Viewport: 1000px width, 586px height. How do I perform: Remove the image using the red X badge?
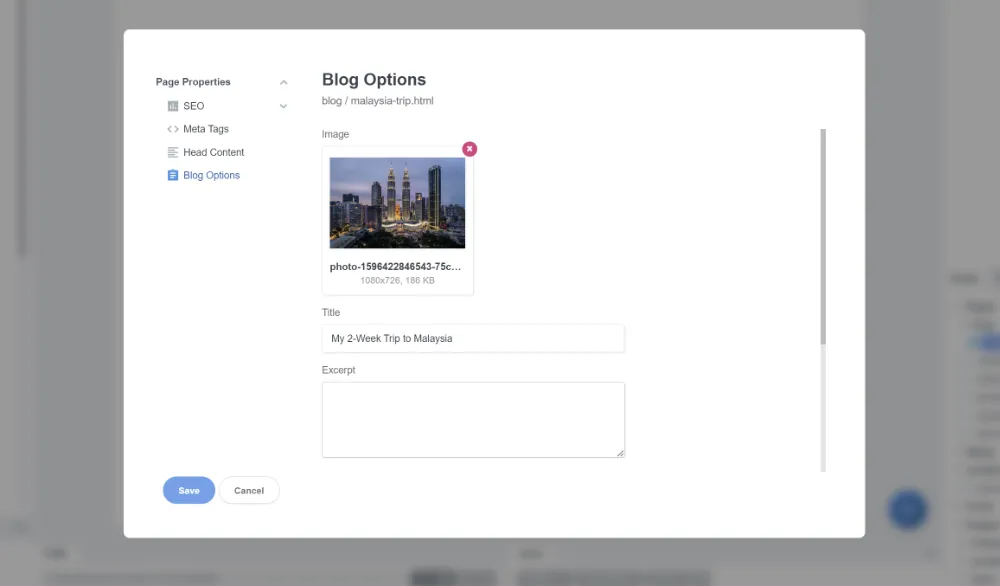[469, 148]
